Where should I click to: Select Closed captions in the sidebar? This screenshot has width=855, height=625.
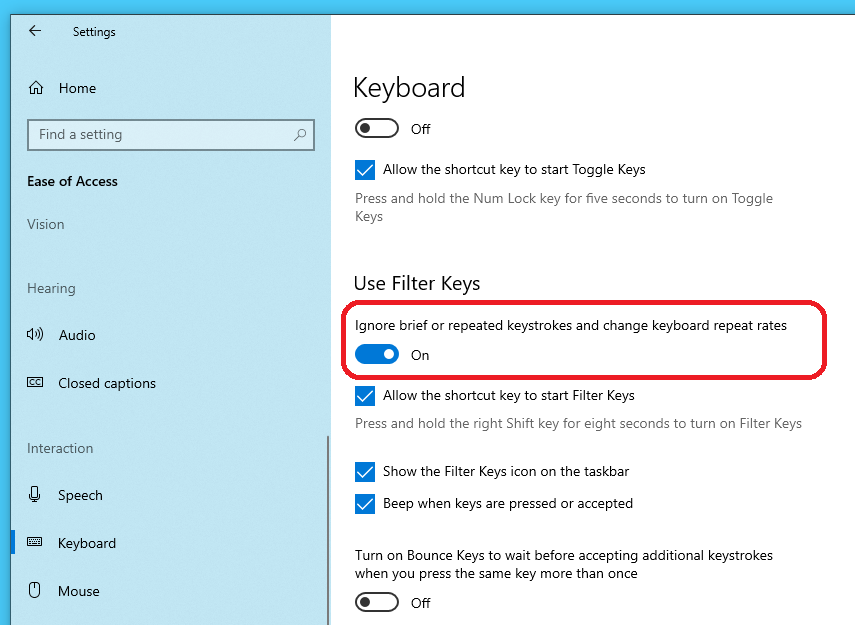(x=107, y=383)
